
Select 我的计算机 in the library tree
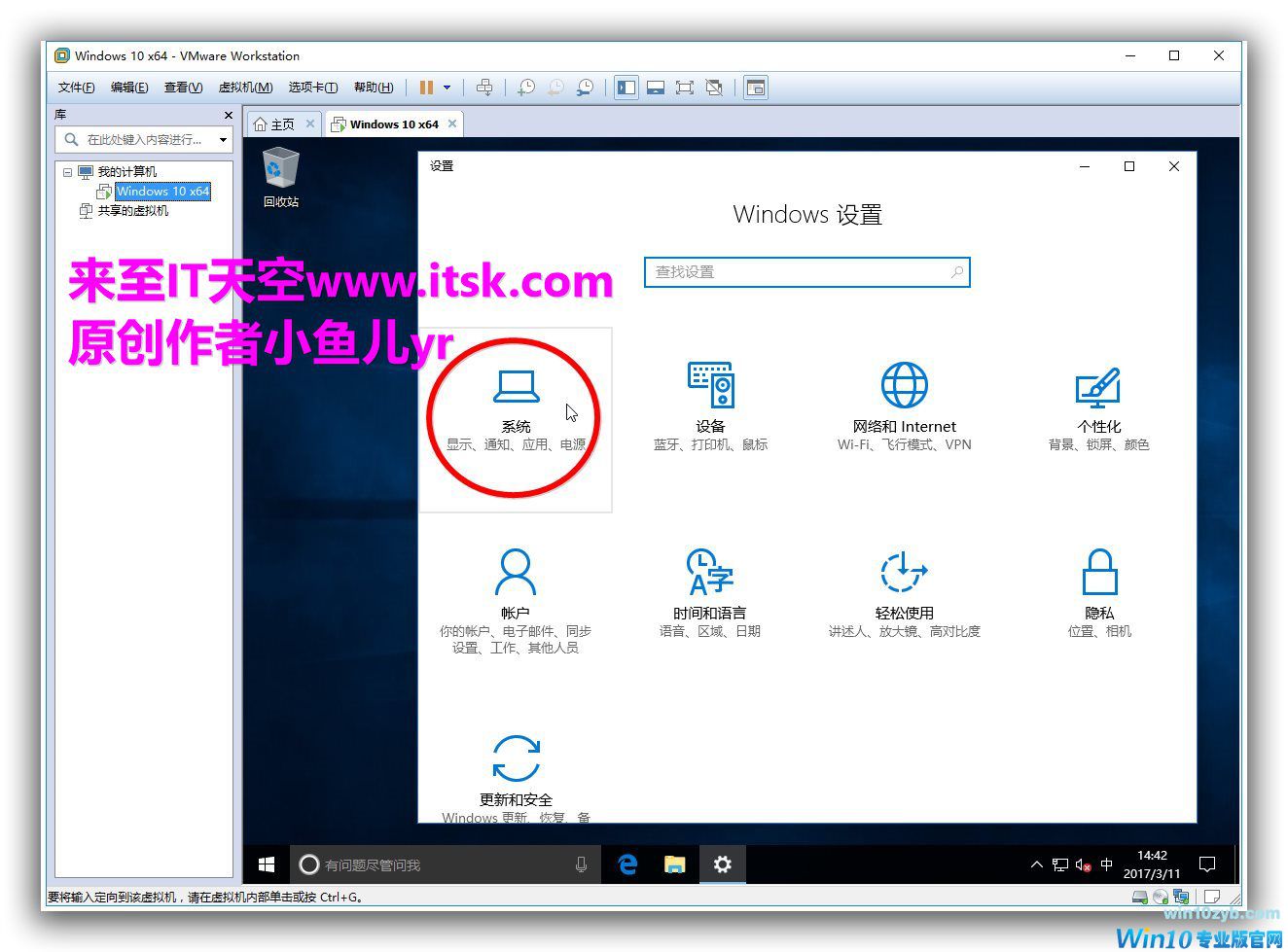pos(126,172)
